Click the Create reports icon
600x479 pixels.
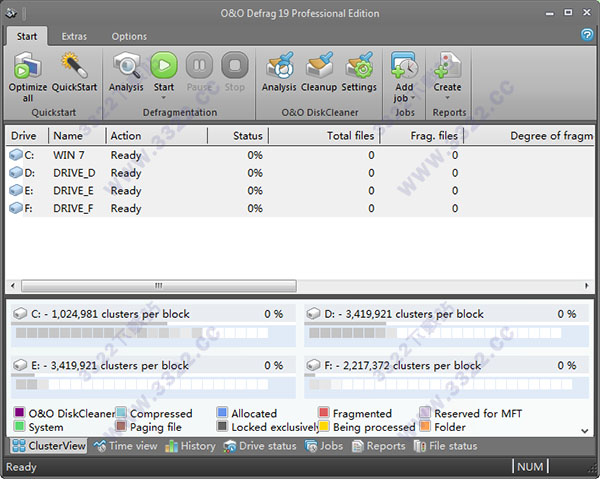point(447,65)
